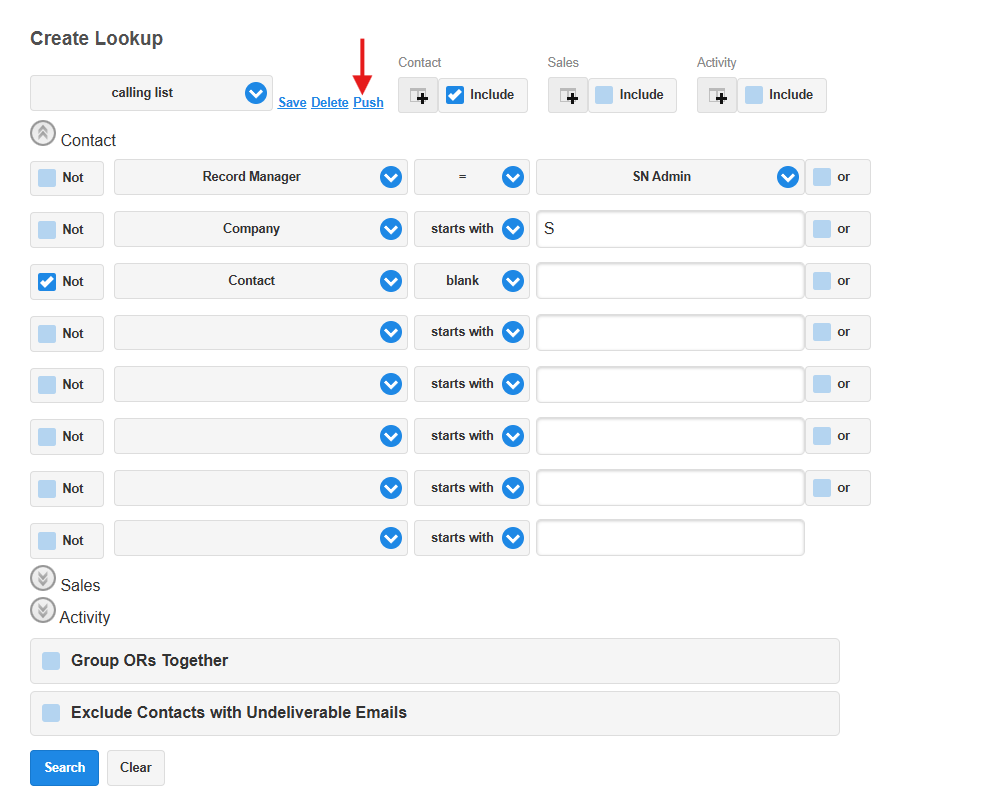
Task: Check Not in the last criteria row
Action: pos(47,541)
